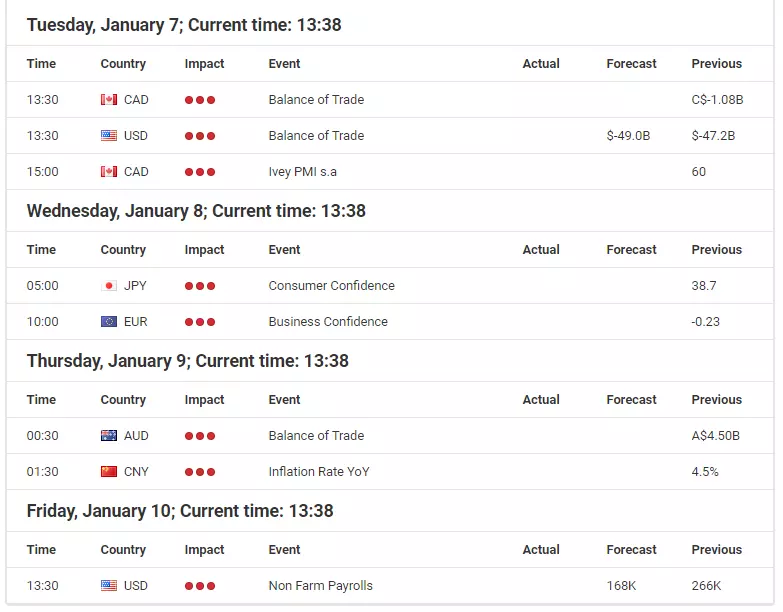Click the impact dots for Inflation Rate YoY
The height and width of the screenshot is (612, 783).
tap(200, 472)
